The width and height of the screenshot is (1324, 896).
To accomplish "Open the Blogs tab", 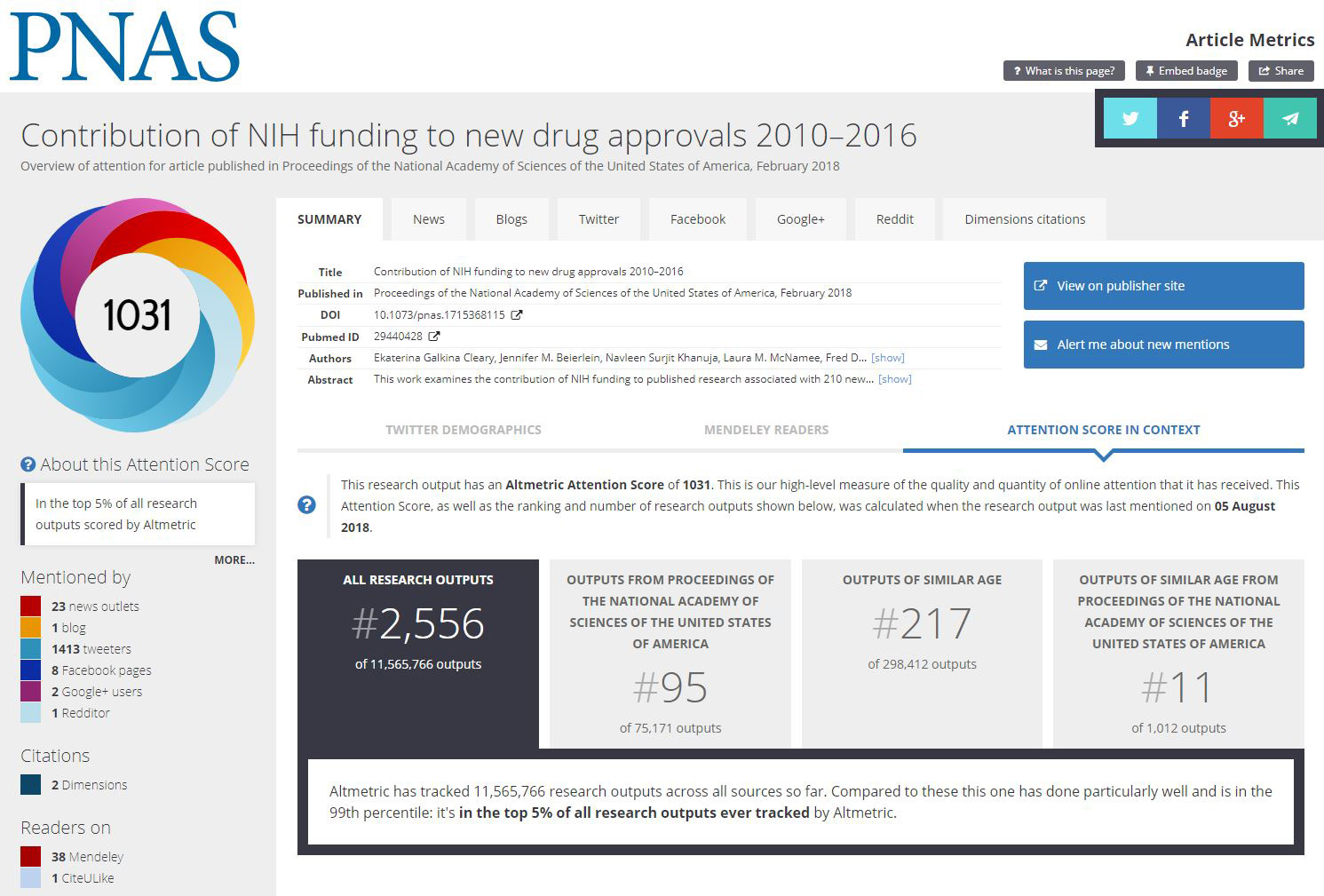I will (511, 219).
